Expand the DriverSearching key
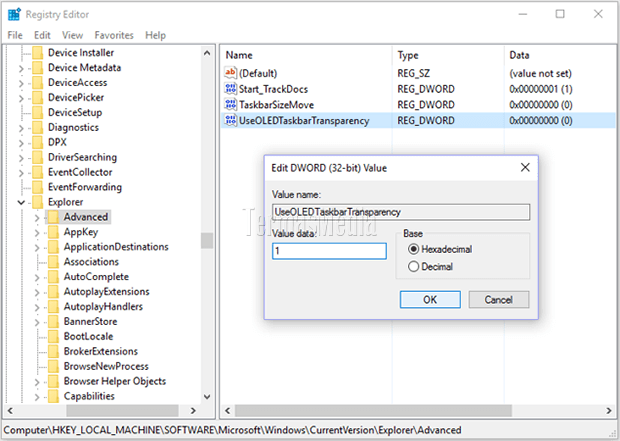The image size is (620, 441). (21, 158)
